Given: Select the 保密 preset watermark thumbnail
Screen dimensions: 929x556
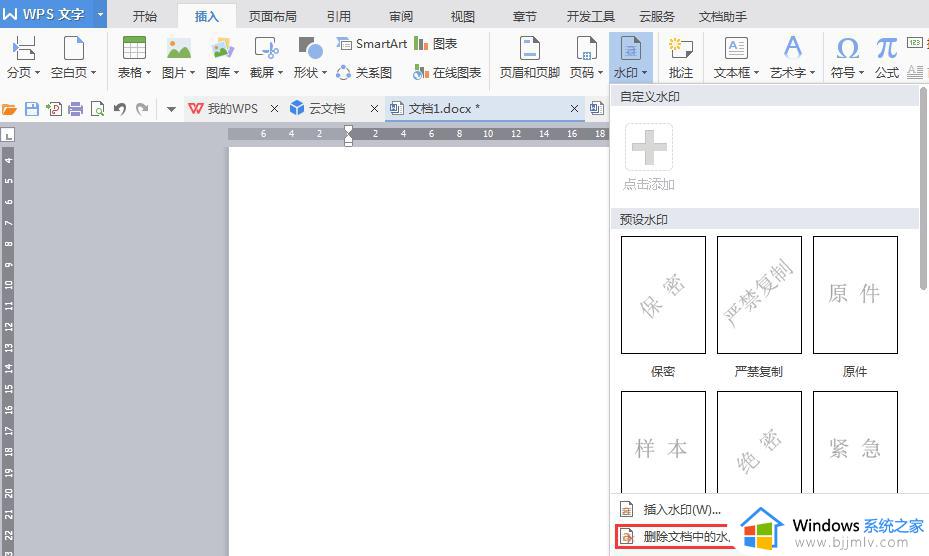Looking at the screenshot, I should pos(663,295).
